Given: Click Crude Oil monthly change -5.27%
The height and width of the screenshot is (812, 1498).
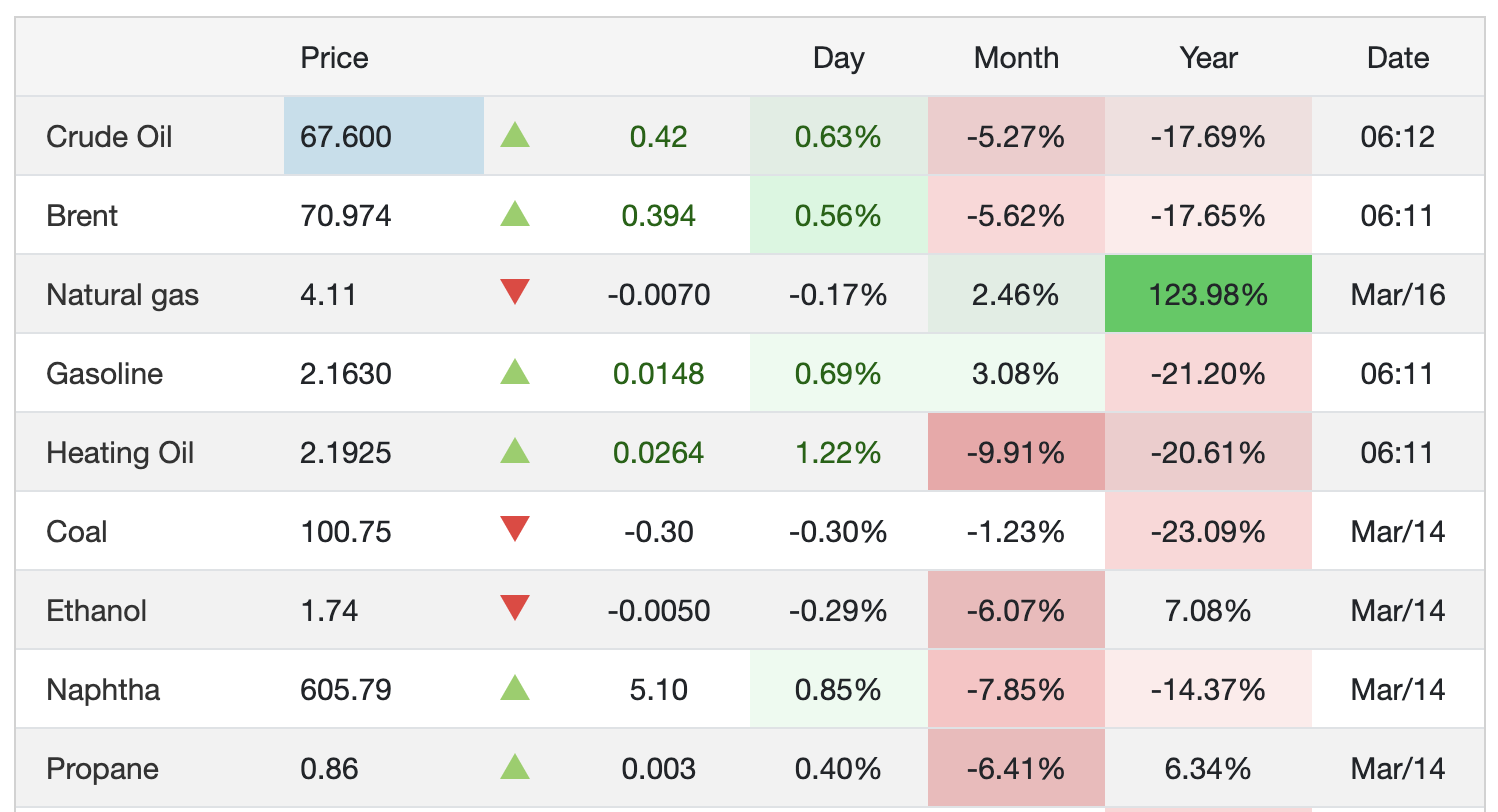Looking at the screenshot, I should coord(1016,136).
